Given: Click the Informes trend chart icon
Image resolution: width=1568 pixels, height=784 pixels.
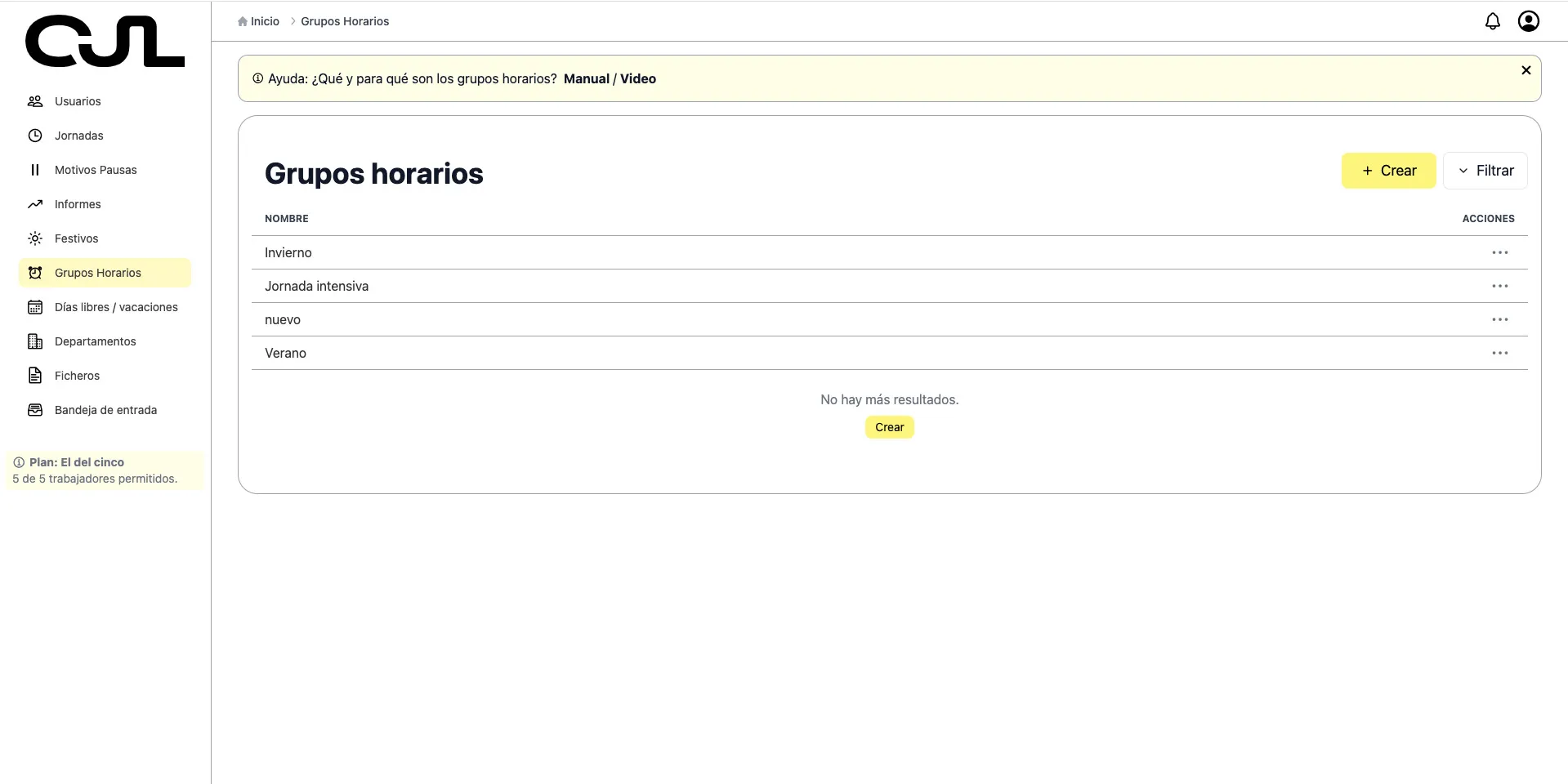Looking at the screenshot, I should coord(35,204).
